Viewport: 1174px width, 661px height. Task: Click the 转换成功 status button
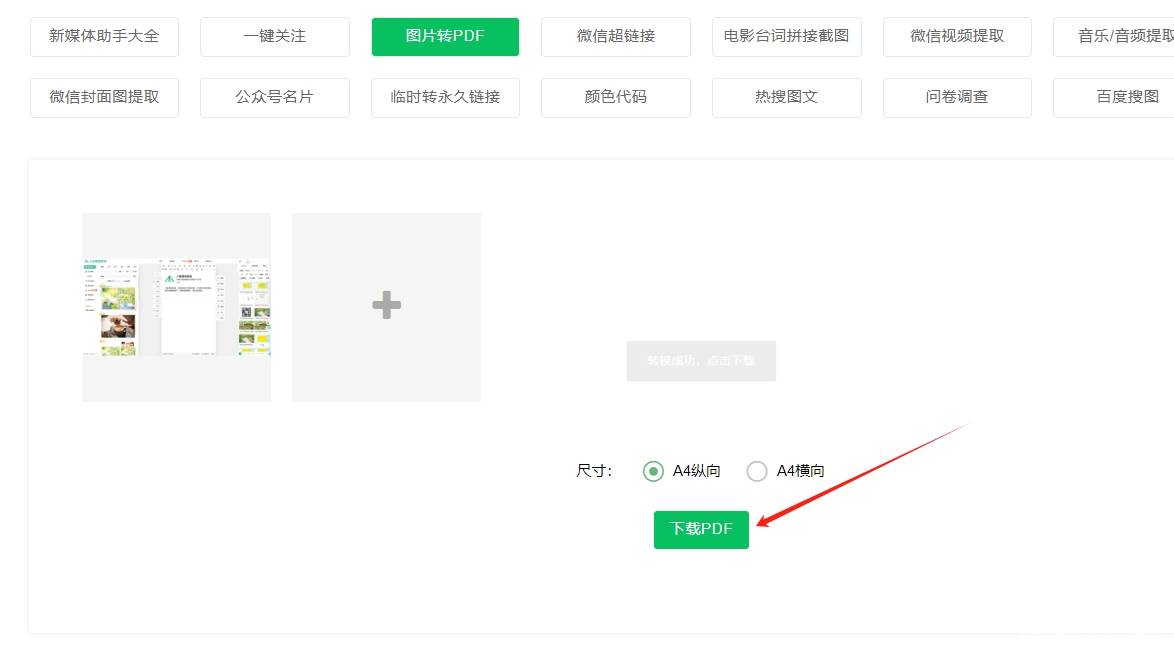coord(701,361)
